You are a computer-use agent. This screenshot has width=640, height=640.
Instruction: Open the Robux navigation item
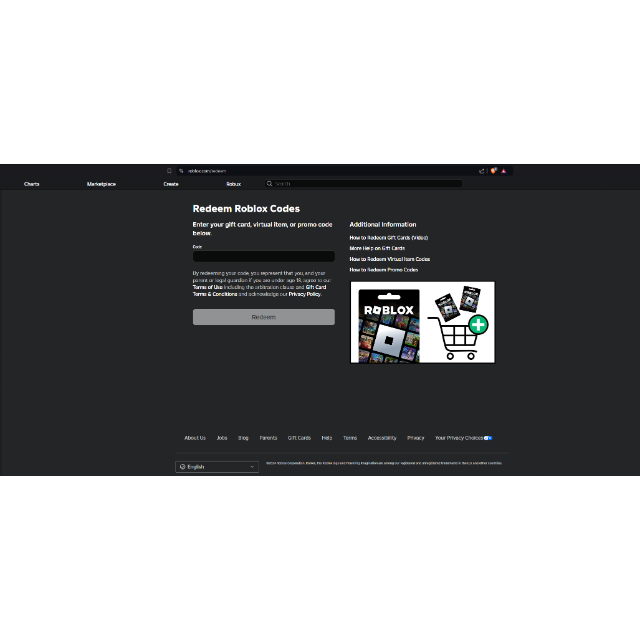click(233, 184)
